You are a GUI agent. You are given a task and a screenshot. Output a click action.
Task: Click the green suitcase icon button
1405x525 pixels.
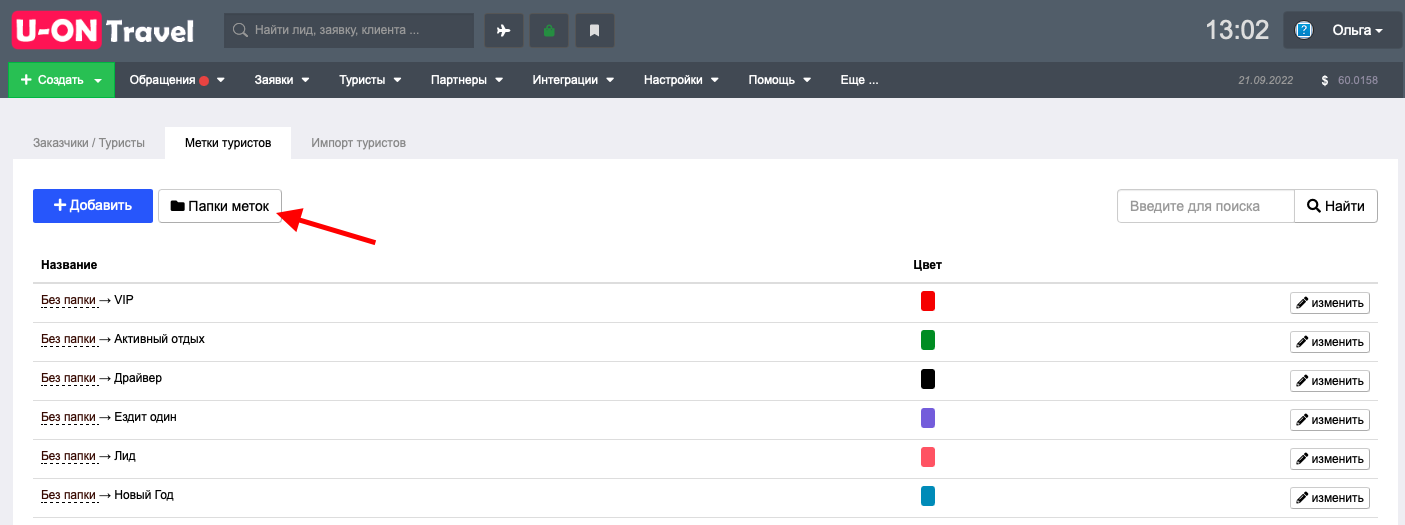(x=549, y=30)
